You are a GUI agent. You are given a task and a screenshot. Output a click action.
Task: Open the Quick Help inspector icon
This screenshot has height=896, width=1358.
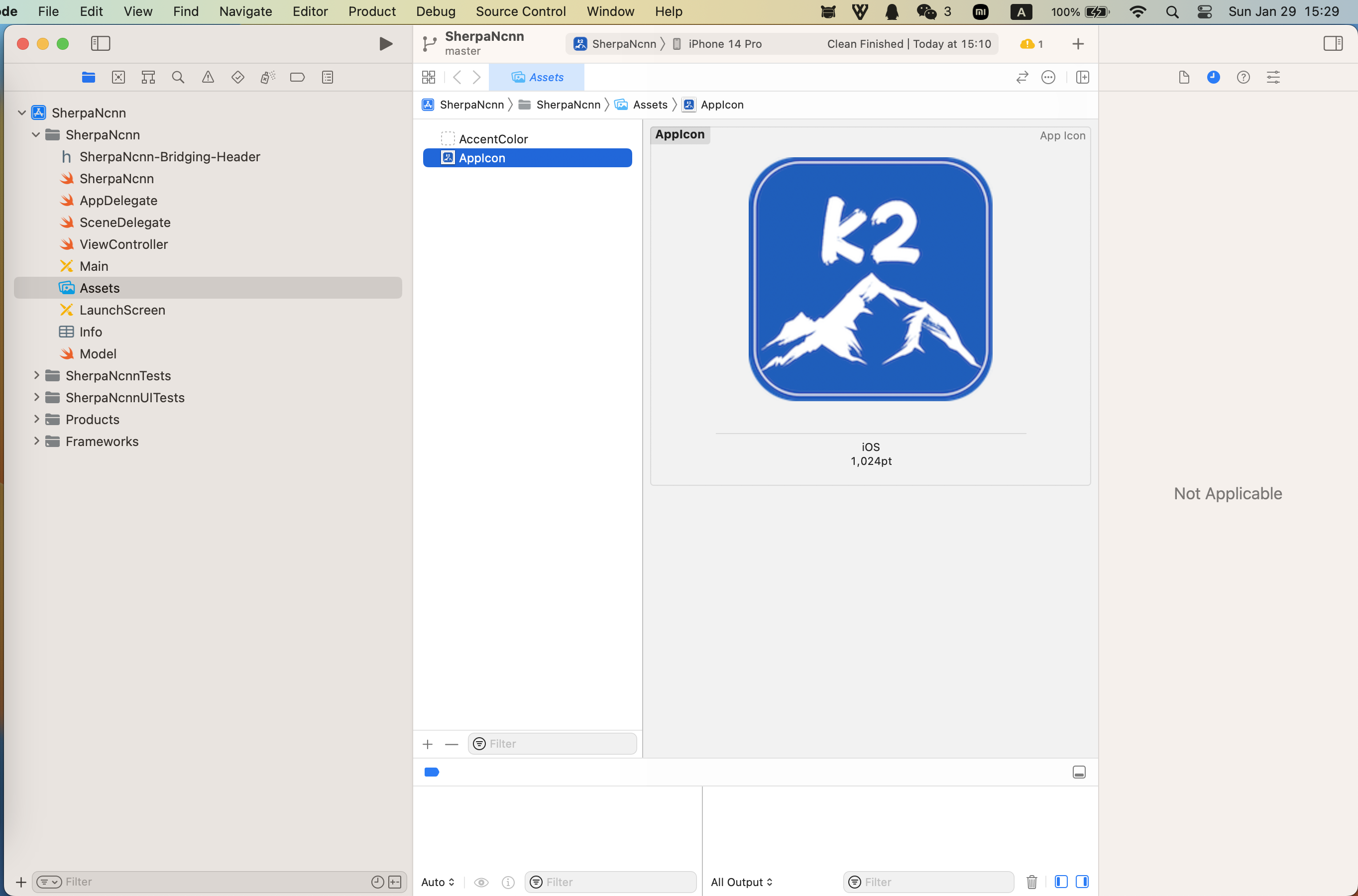[x=1243, y=77]
